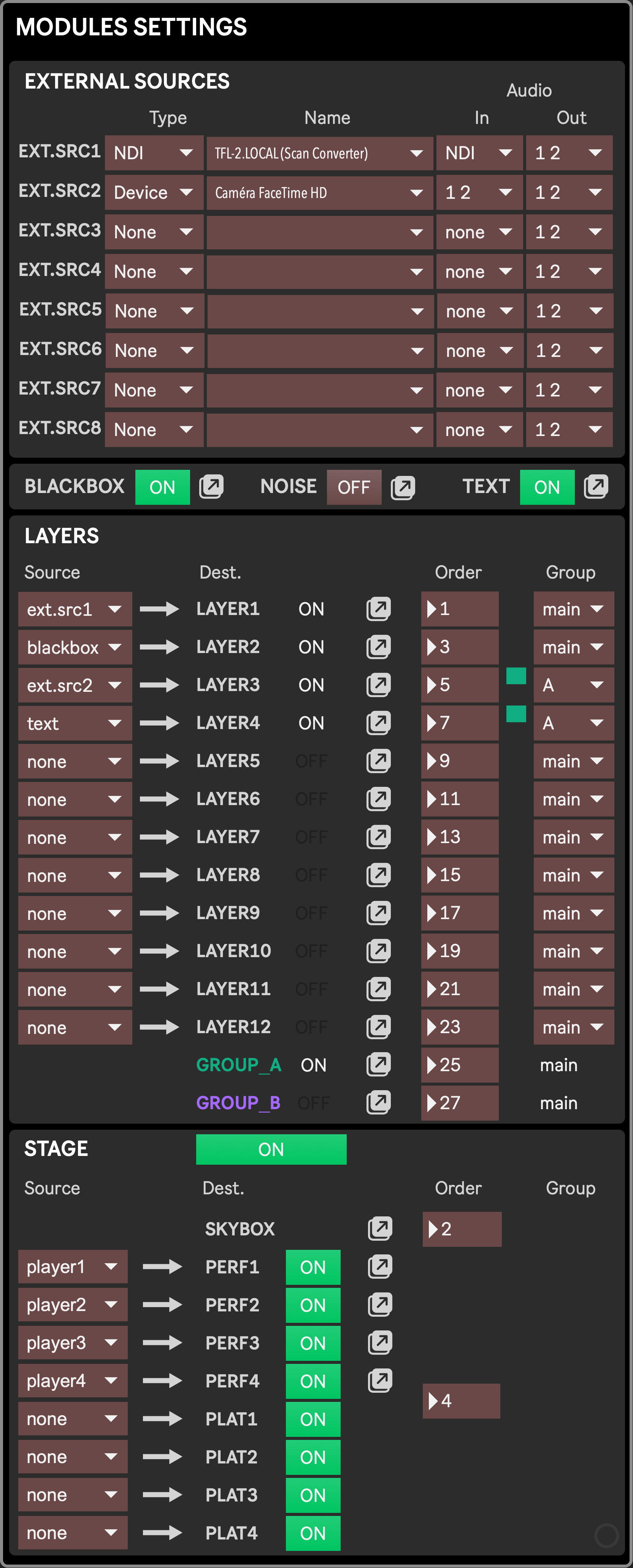The width and height of the screenshot is (633, 1568).
Task: Open LAYER2 popup window icon
Action: [378, 647]
